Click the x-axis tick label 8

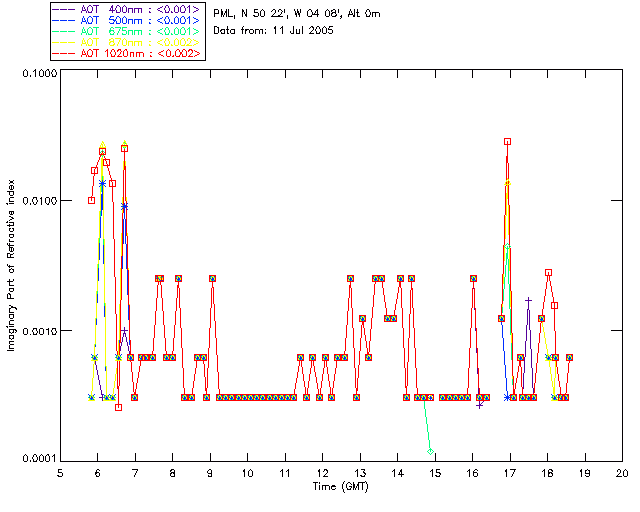pos(173,473)
